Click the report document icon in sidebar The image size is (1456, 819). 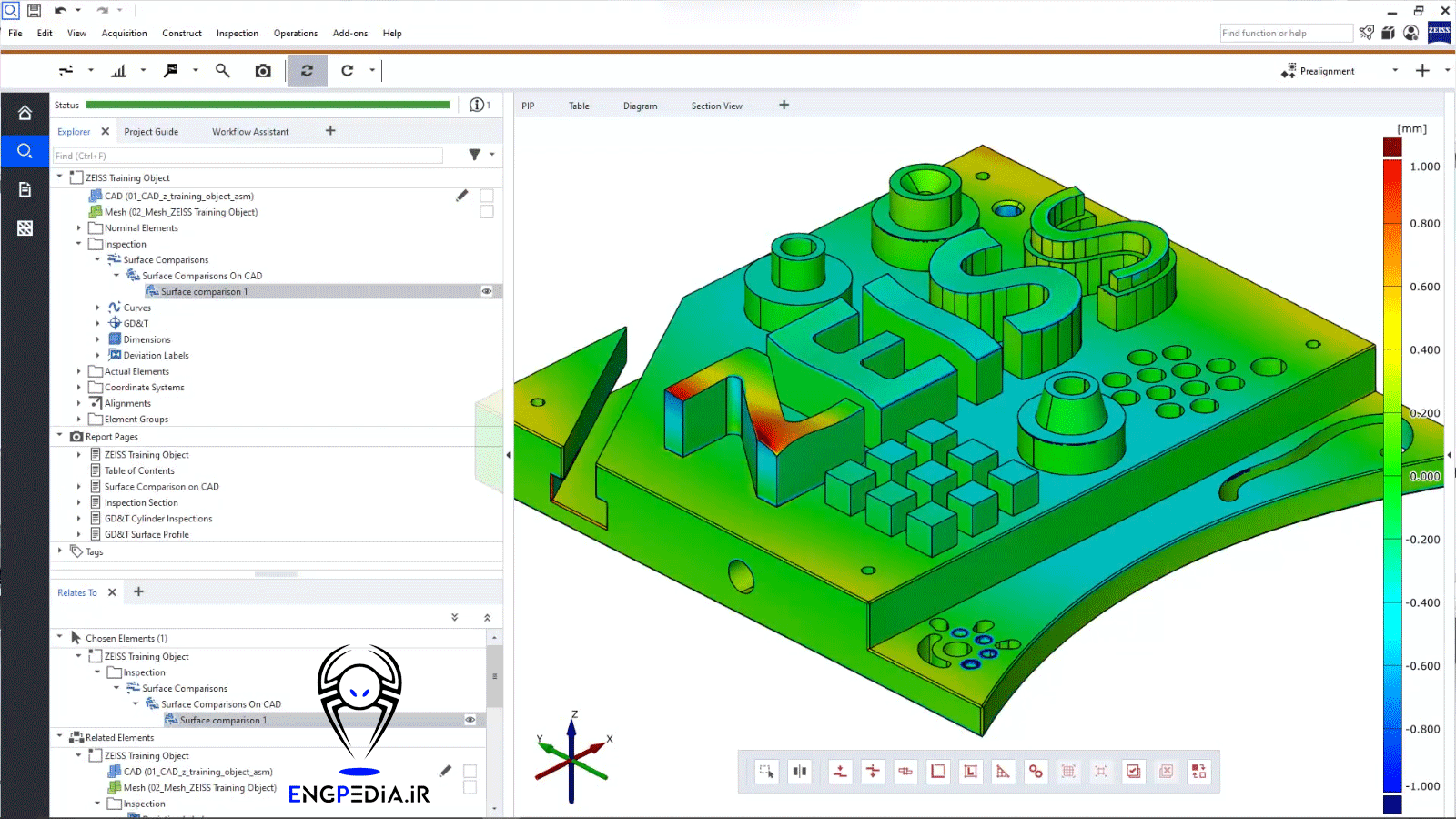[25, 189]
